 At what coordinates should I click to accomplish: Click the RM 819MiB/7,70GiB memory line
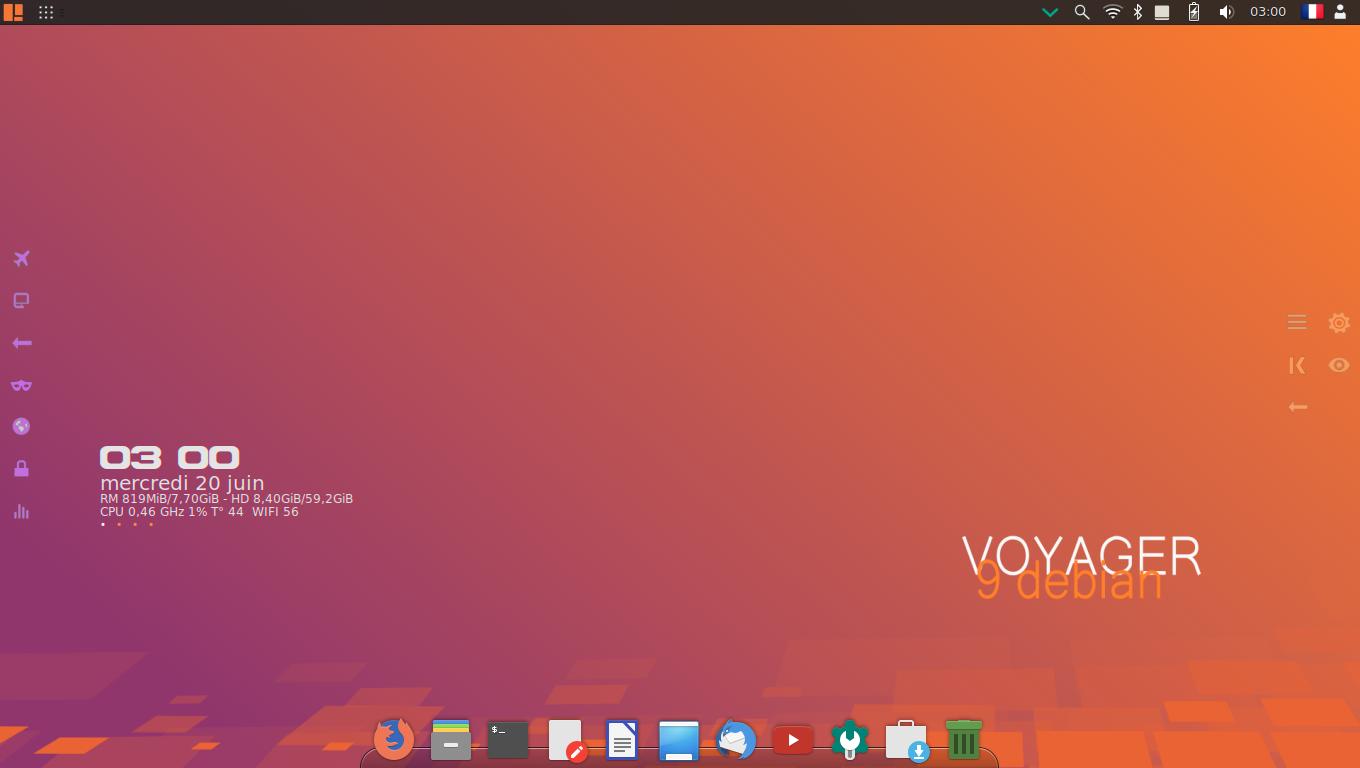(226, 498)
